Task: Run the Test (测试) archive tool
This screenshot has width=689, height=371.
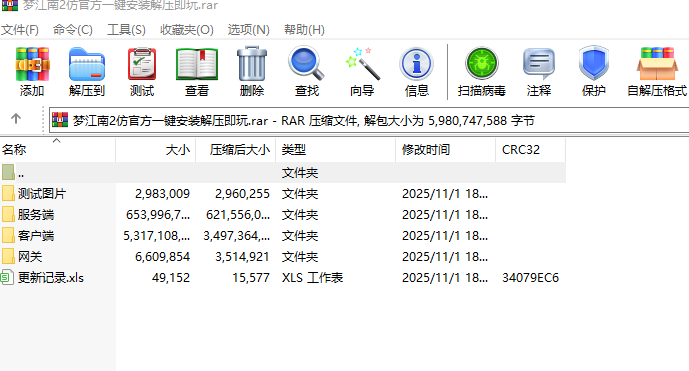Action: tap(141, 64)
